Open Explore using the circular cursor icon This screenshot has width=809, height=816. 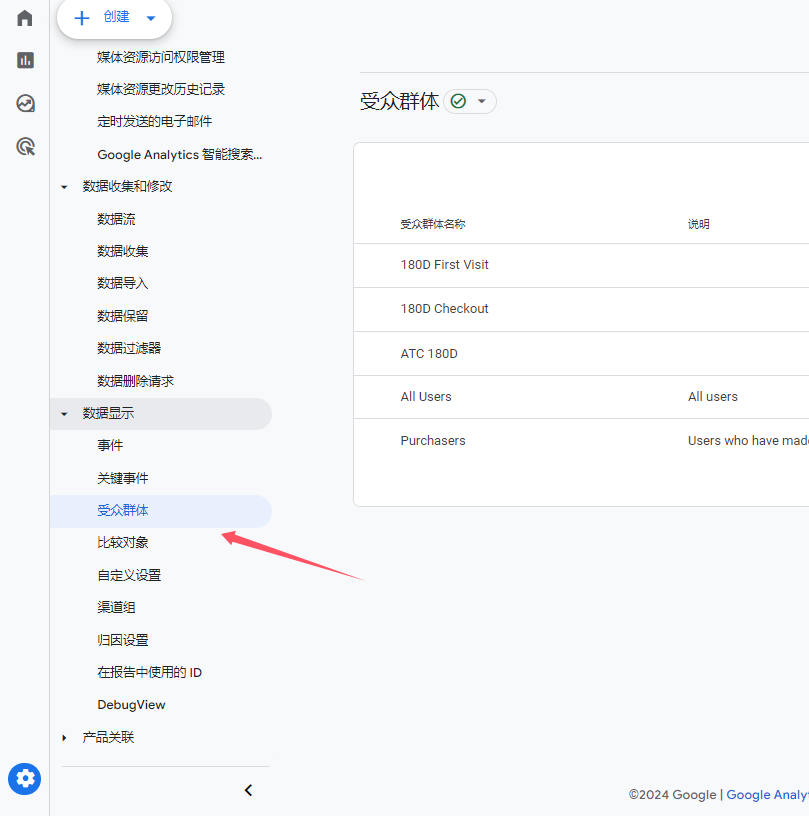tap(24, 146)
